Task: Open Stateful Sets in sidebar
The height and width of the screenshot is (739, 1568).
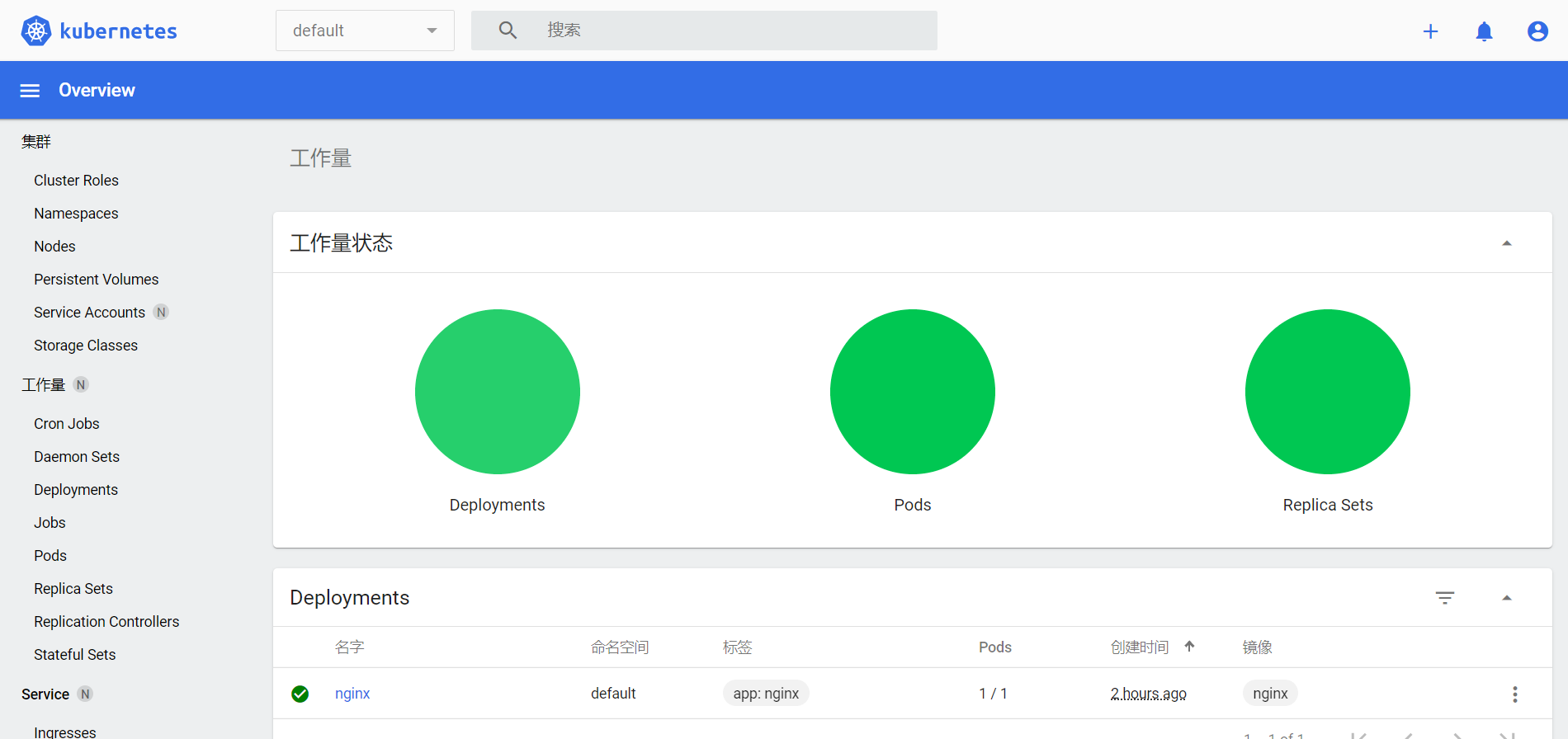Action: pyautogui.click(x=74, y=655)
